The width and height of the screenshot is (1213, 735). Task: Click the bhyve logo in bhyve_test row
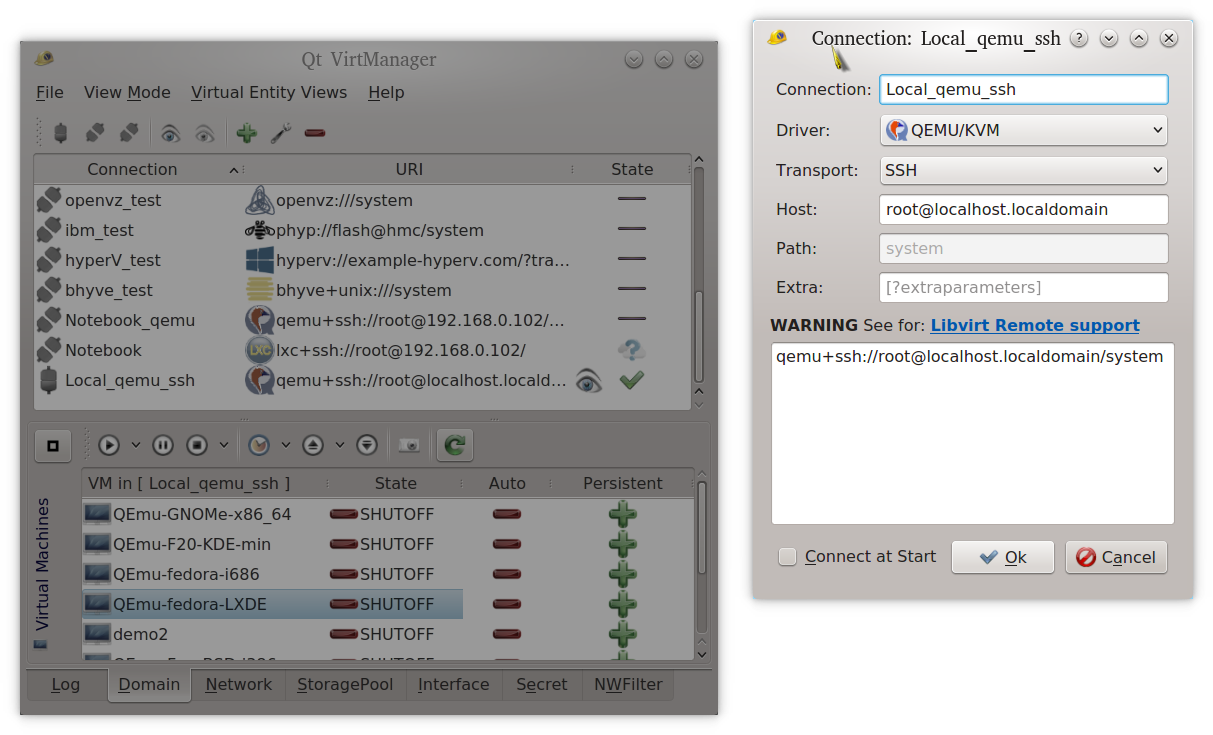[x=259, y=290]
